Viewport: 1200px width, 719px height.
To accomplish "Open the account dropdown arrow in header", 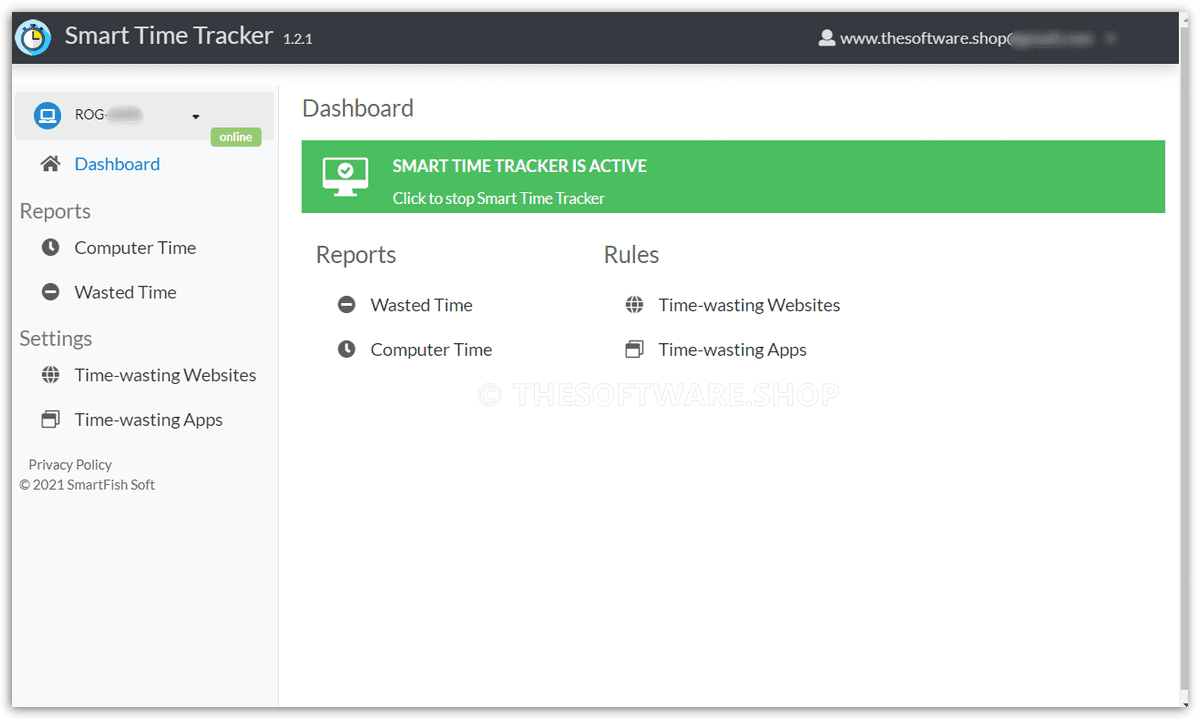I will click(1110, 39).
